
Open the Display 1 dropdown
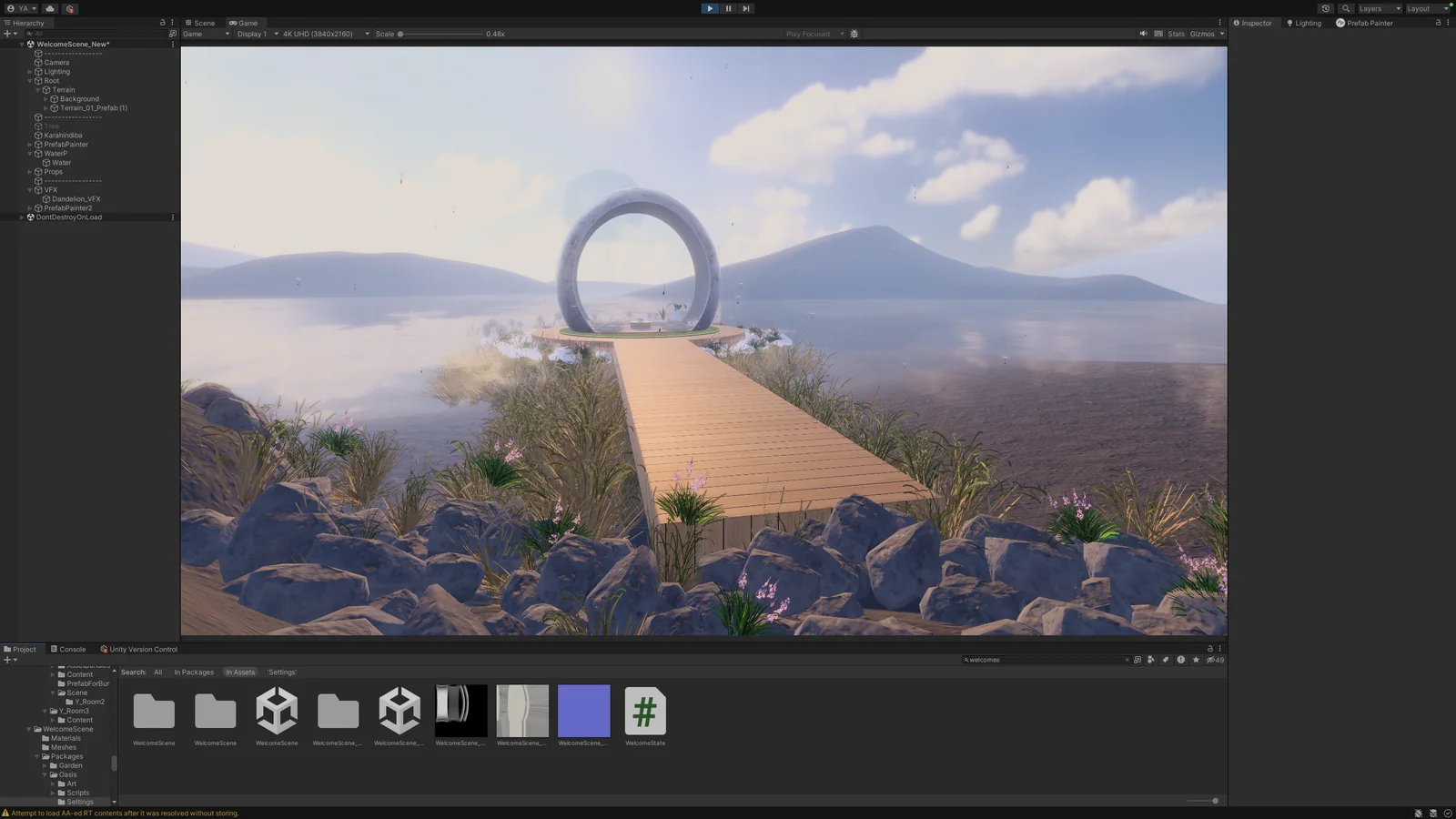coord(258,34)
